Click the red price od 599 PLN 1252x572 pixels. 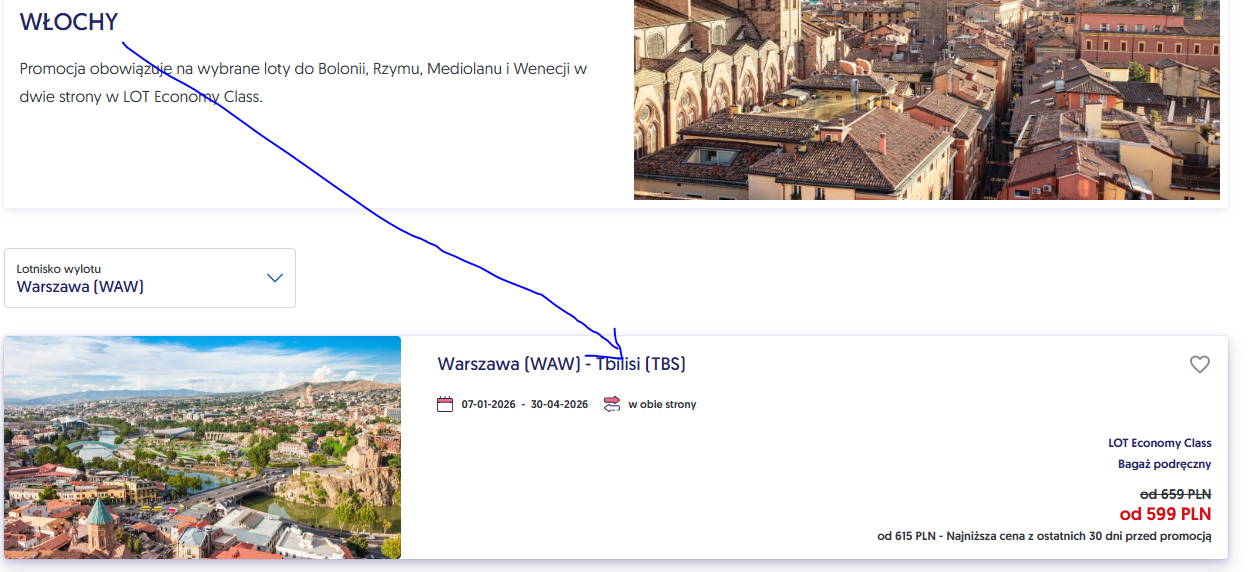tap(1165, 514)
